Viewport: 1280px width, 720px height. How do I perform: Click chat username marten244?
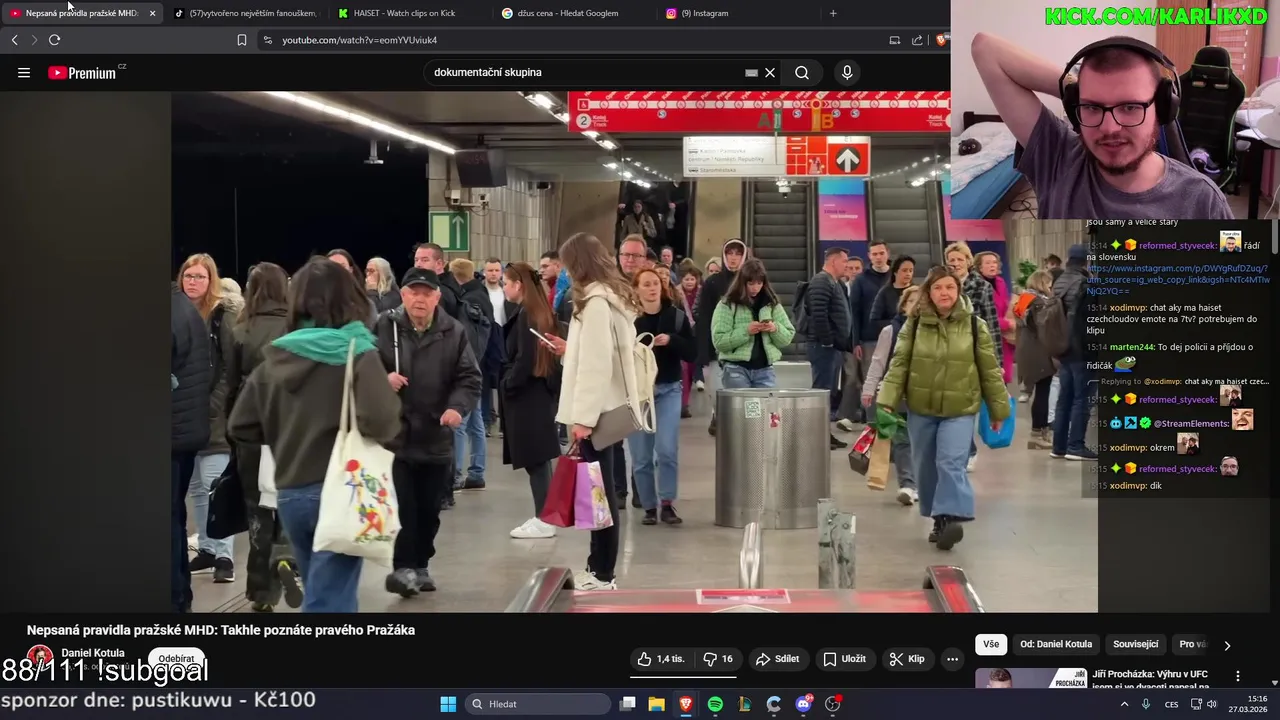[x=1132, y=347]
